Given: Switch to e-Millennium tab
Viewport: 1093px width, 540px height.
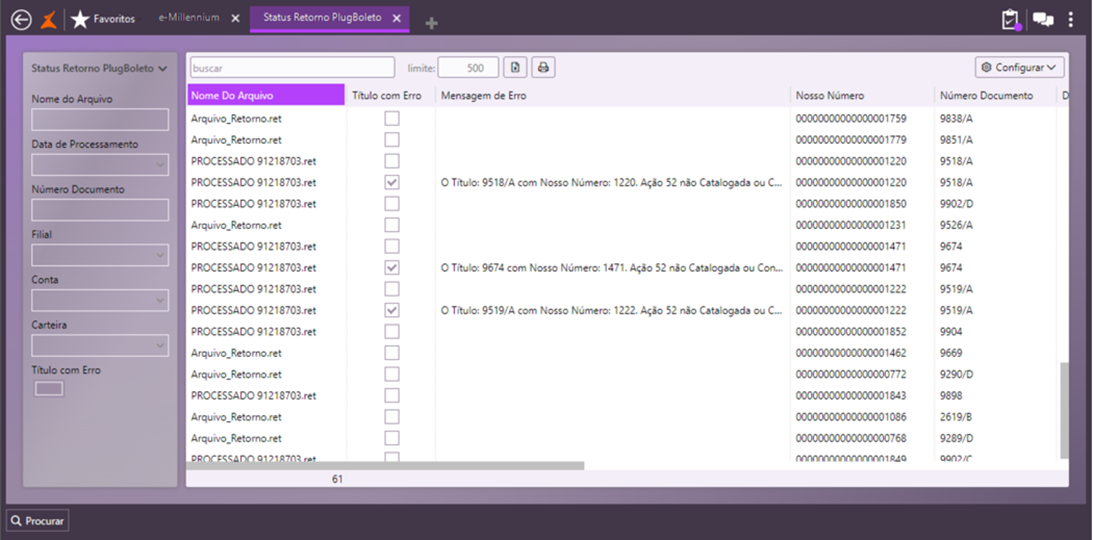Looking at the screenshot, I should coord(188,18).
